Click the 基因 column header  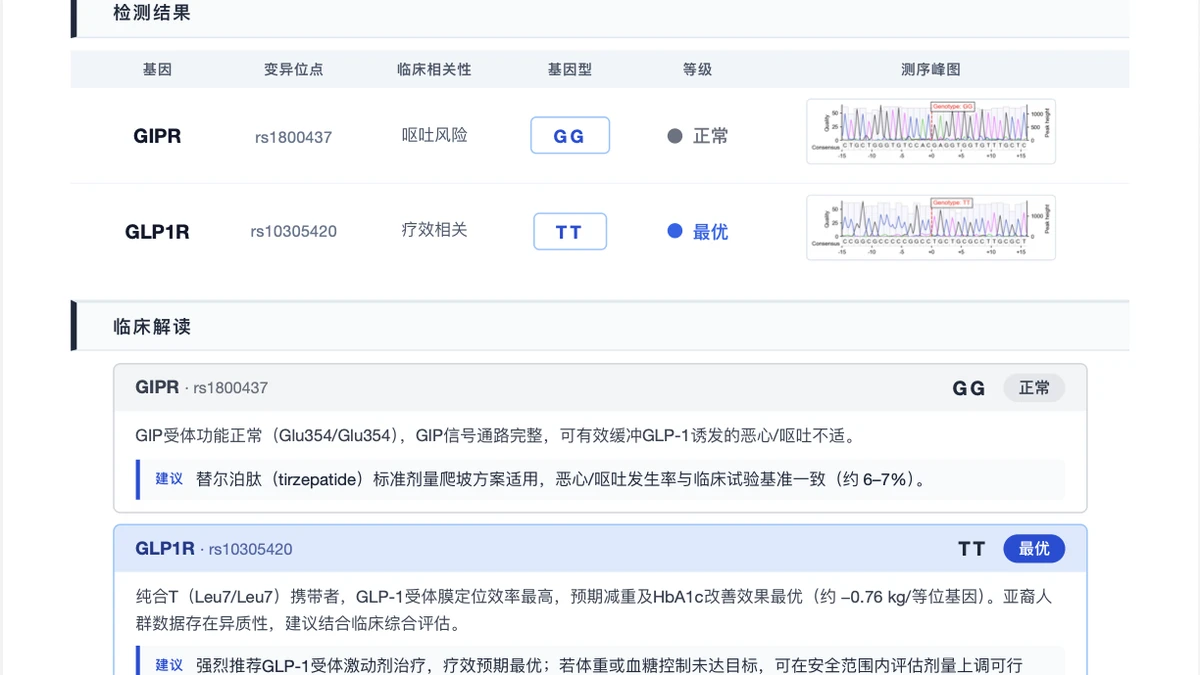(158, 70)
